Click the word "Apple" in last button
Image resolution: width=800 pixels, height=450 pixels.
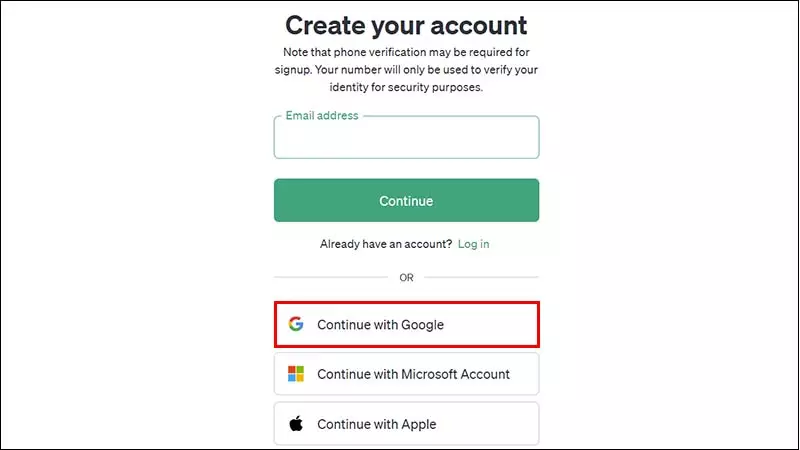[419, 424]
